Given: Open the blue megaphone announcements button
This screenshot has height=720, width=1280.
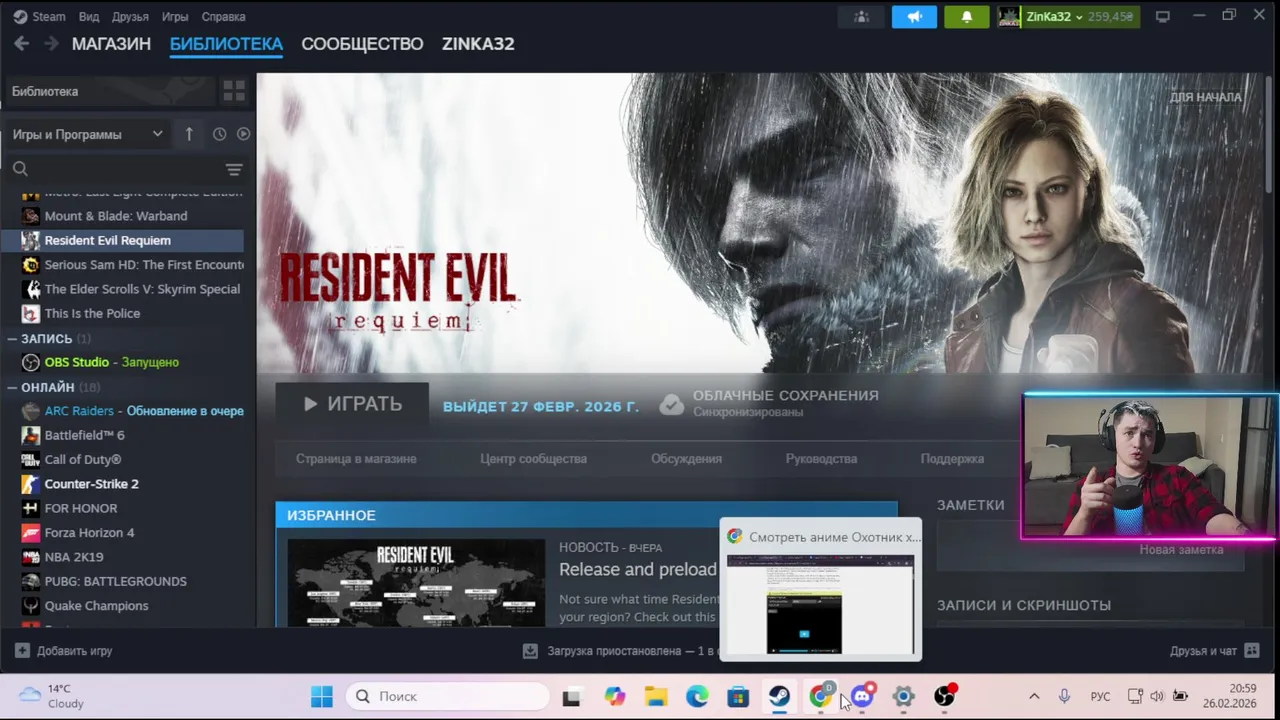Looking at the screenshot, I should (x=914, y=17).
